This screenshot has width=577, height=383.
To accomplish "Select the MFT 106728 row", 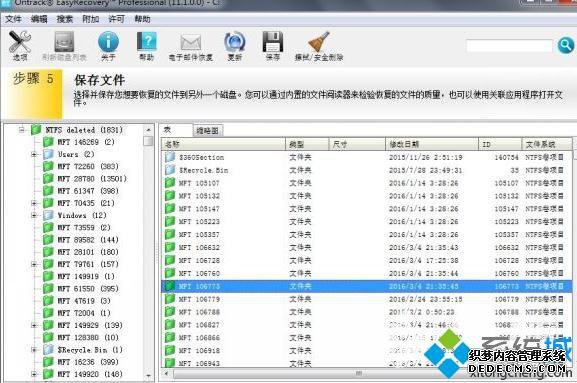I will pyautogui.click(x=367, y=260).
